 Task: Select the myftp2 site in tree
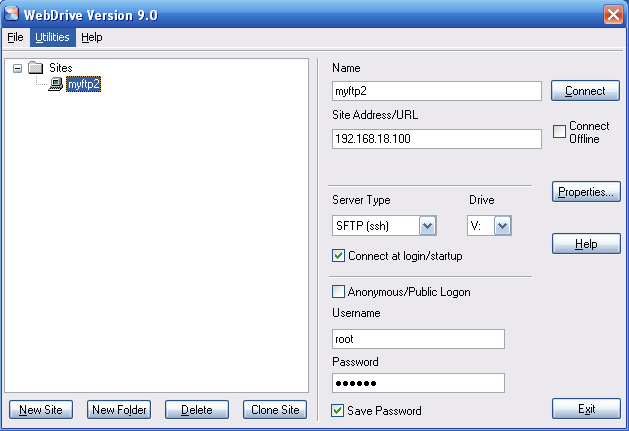pos(84,85)
